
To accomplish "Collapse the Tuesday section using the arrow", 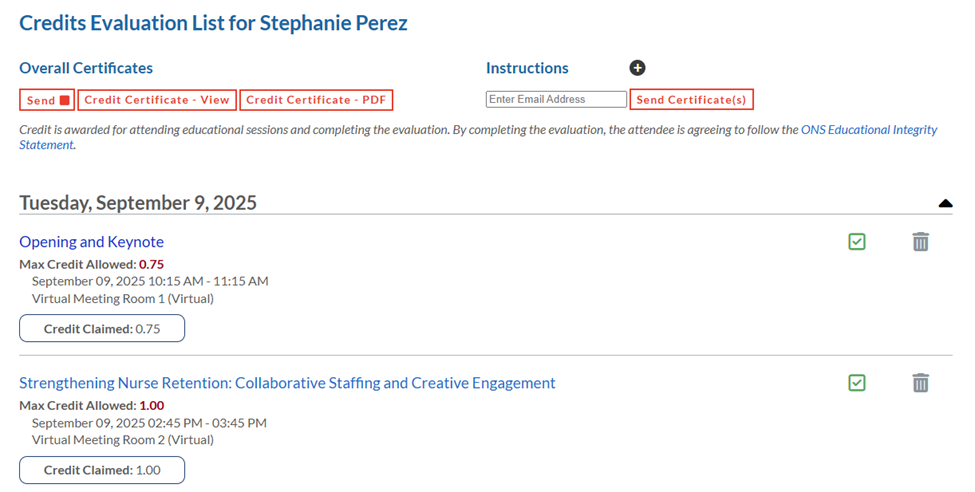I will click(945, 204).
